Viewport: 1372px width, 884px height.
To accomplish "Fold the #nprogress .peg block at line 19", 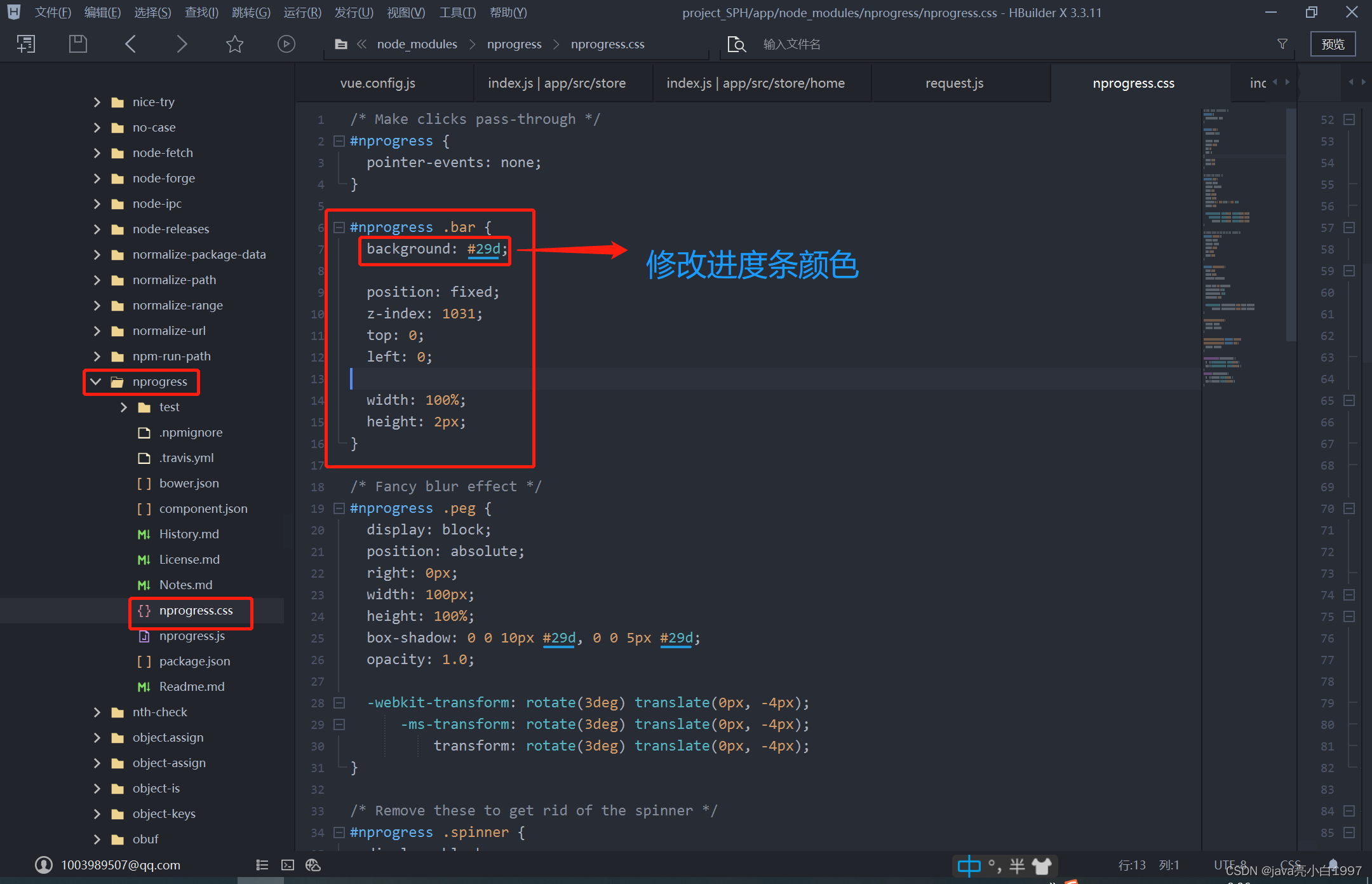I will 339,508.
